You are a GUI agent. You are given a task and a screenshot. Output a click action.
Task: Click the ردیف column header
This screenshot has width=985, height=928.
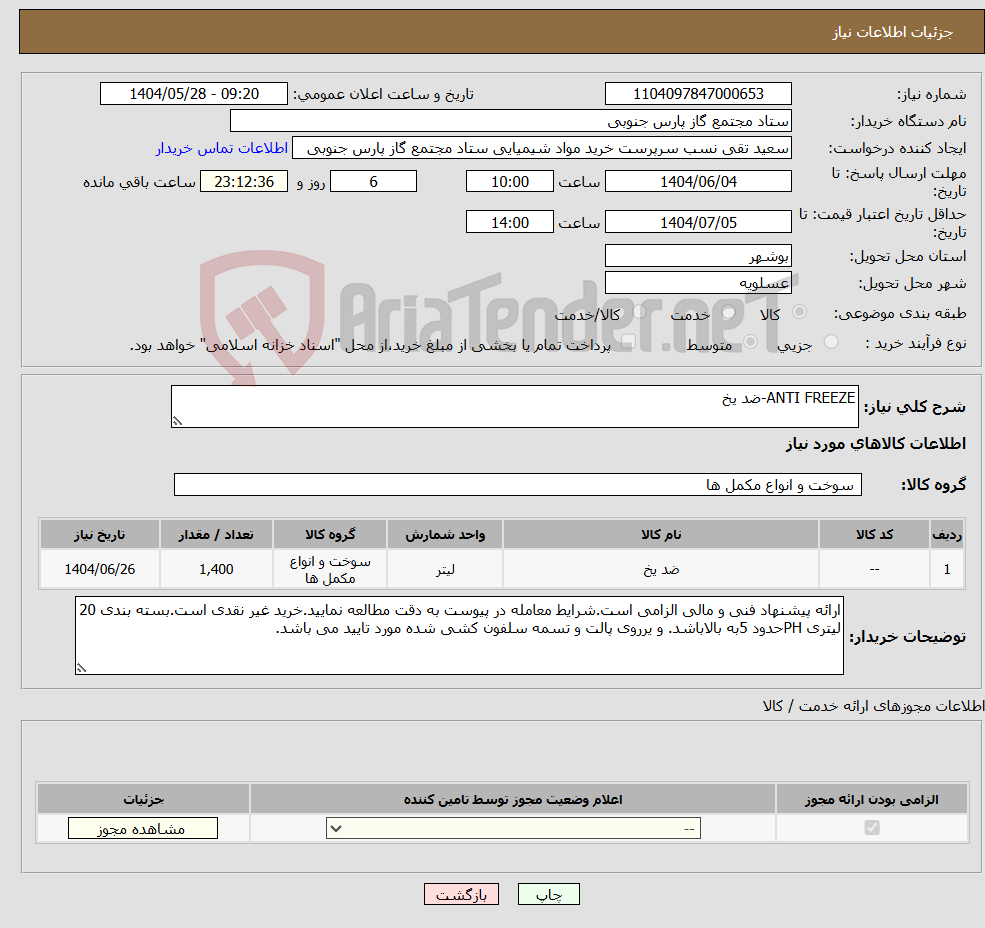coord(947,534)
